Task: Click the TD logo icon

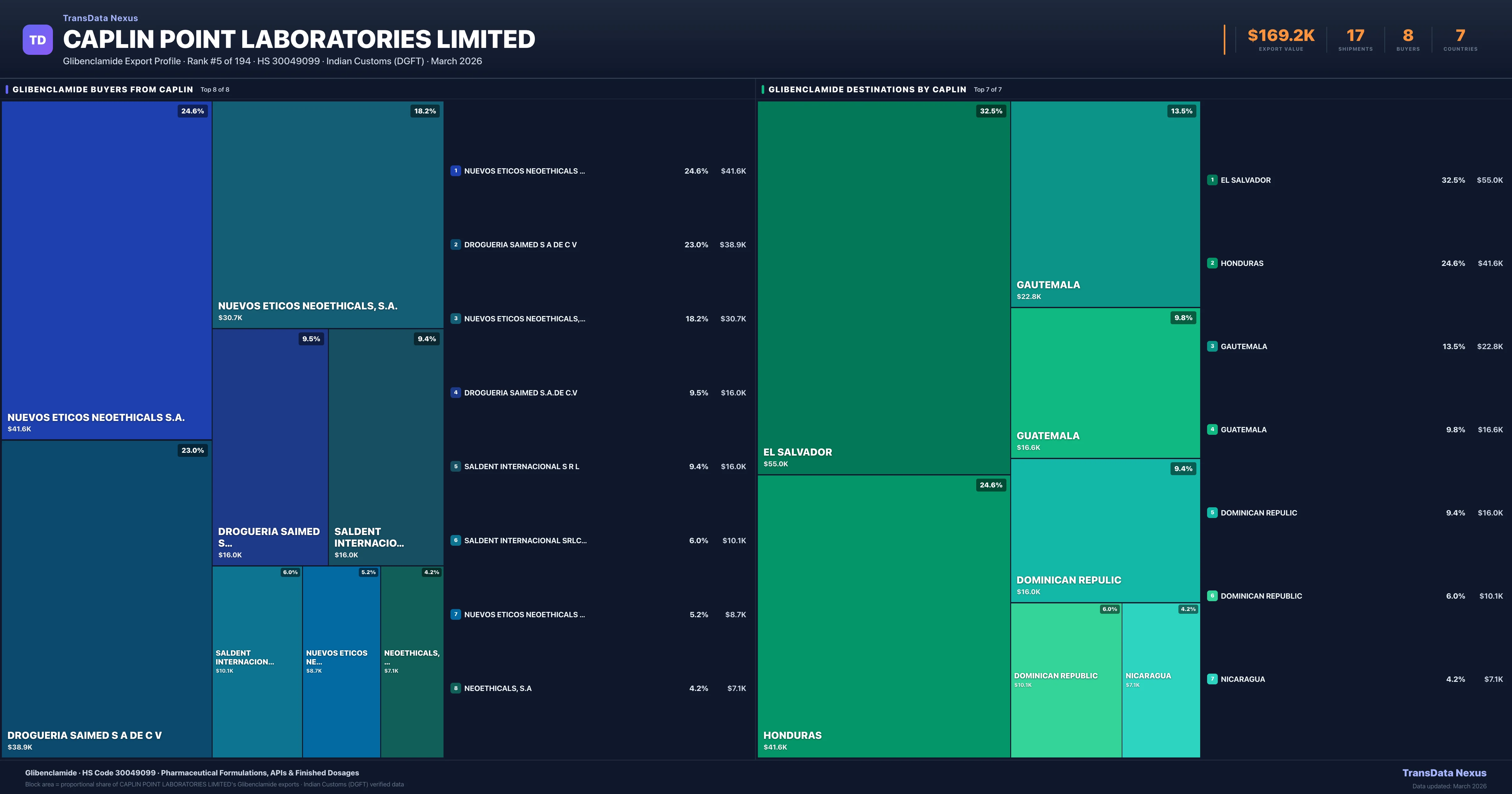Action: click(x=37, y=40)
